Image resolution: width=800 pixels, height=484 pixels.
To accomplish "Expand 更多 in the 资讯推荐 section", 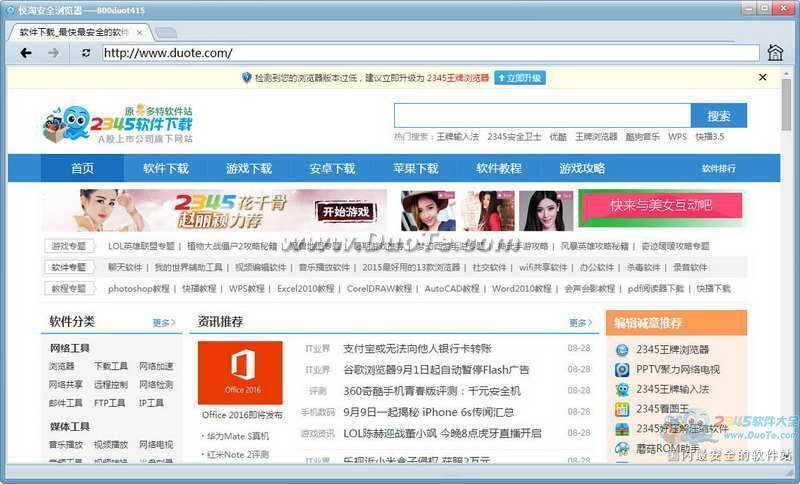I will (580, 323).
